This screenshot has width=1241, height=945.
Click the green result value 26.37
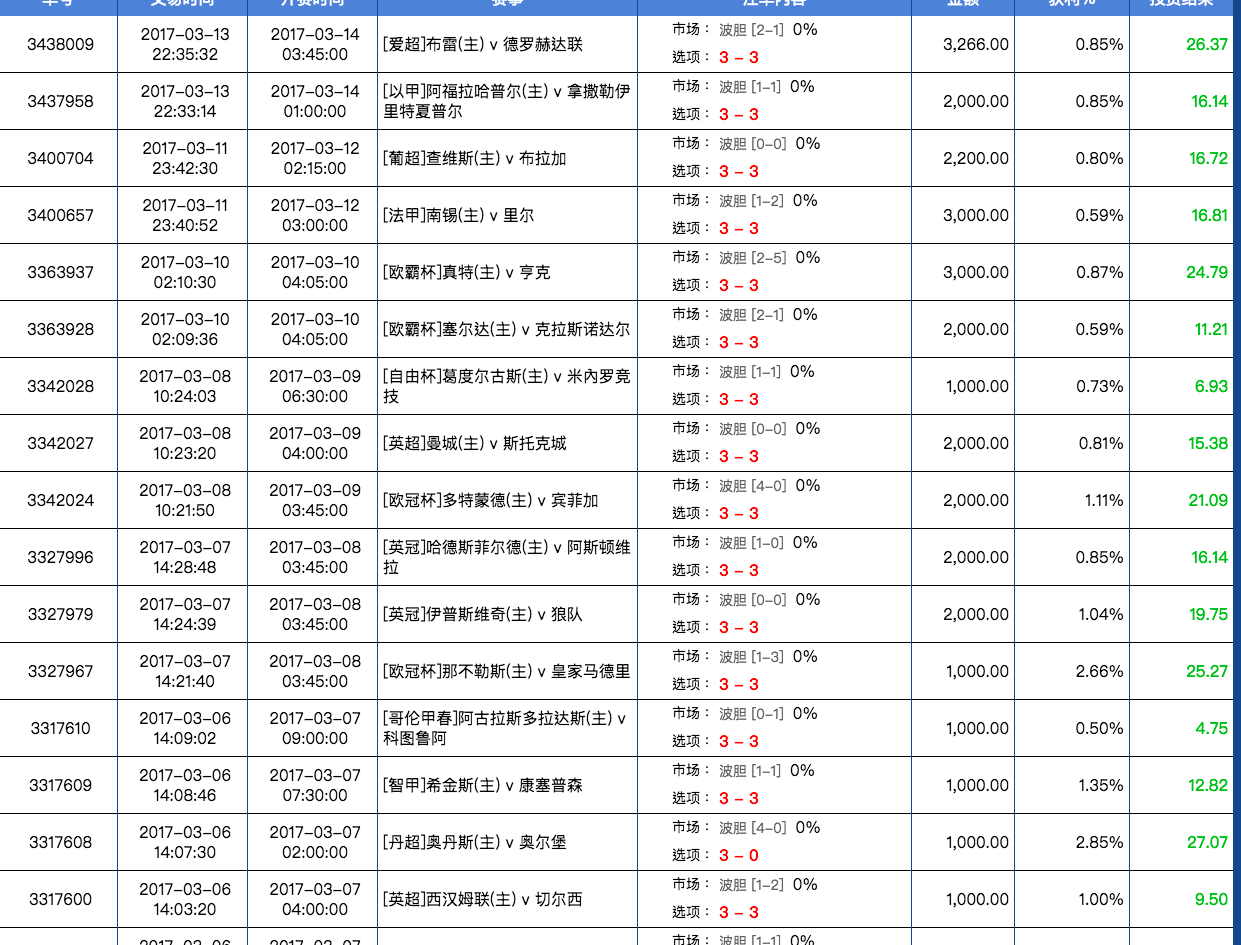(1206, 44)
